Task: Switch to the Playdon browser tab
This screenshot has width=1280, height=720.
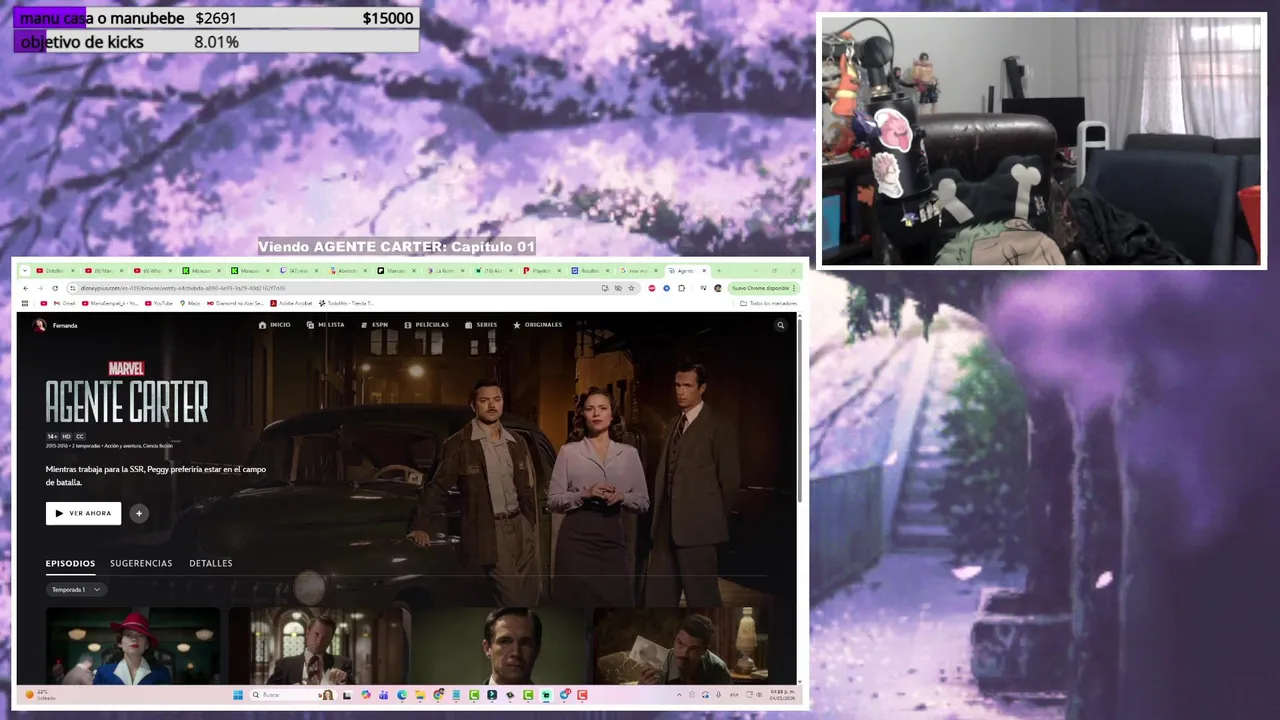Action: 540,271
